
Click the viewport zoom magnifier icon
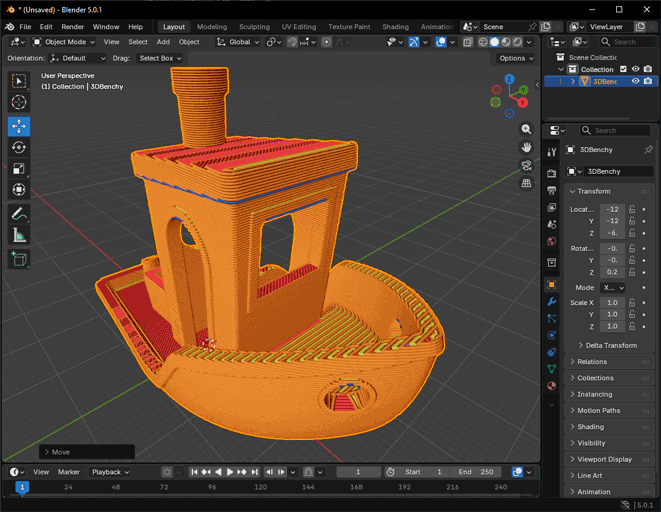[526, 129]
